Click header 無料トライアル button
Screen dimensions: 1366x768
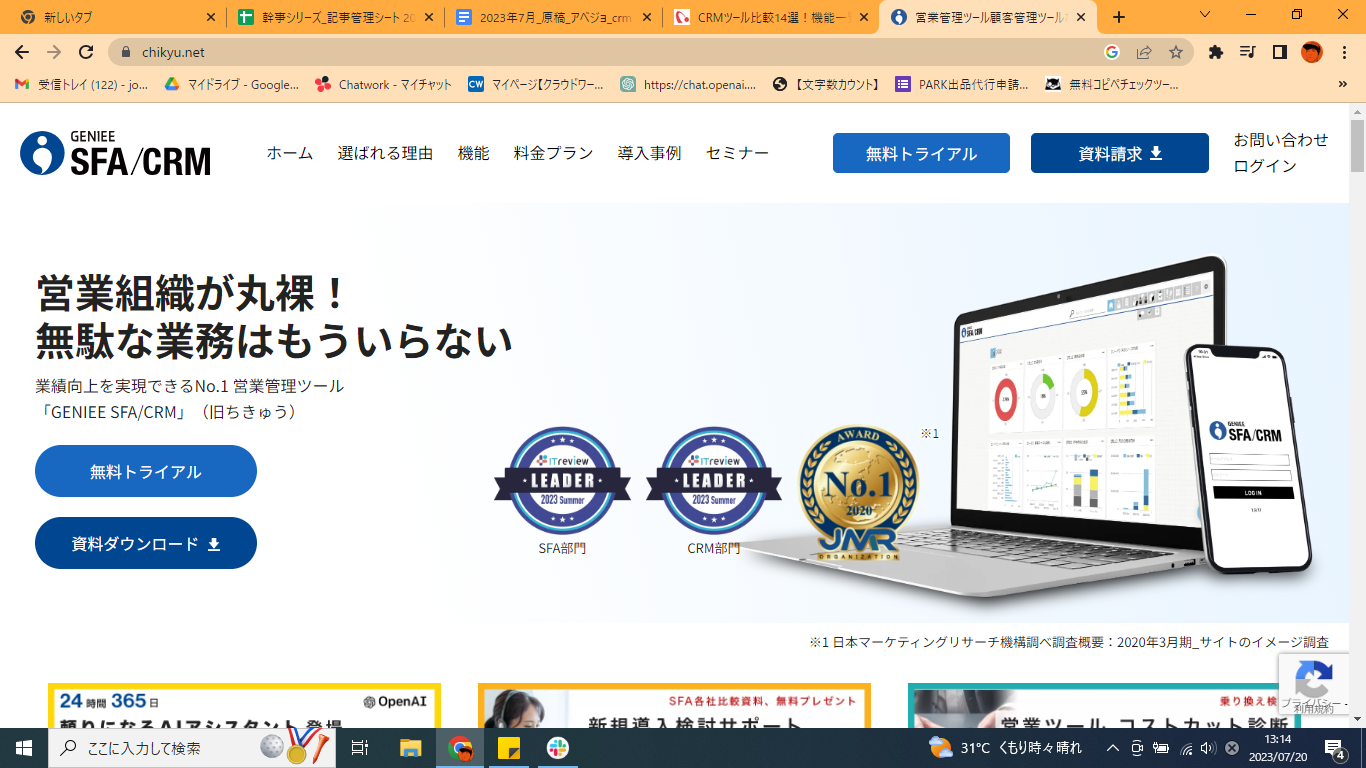921,153
